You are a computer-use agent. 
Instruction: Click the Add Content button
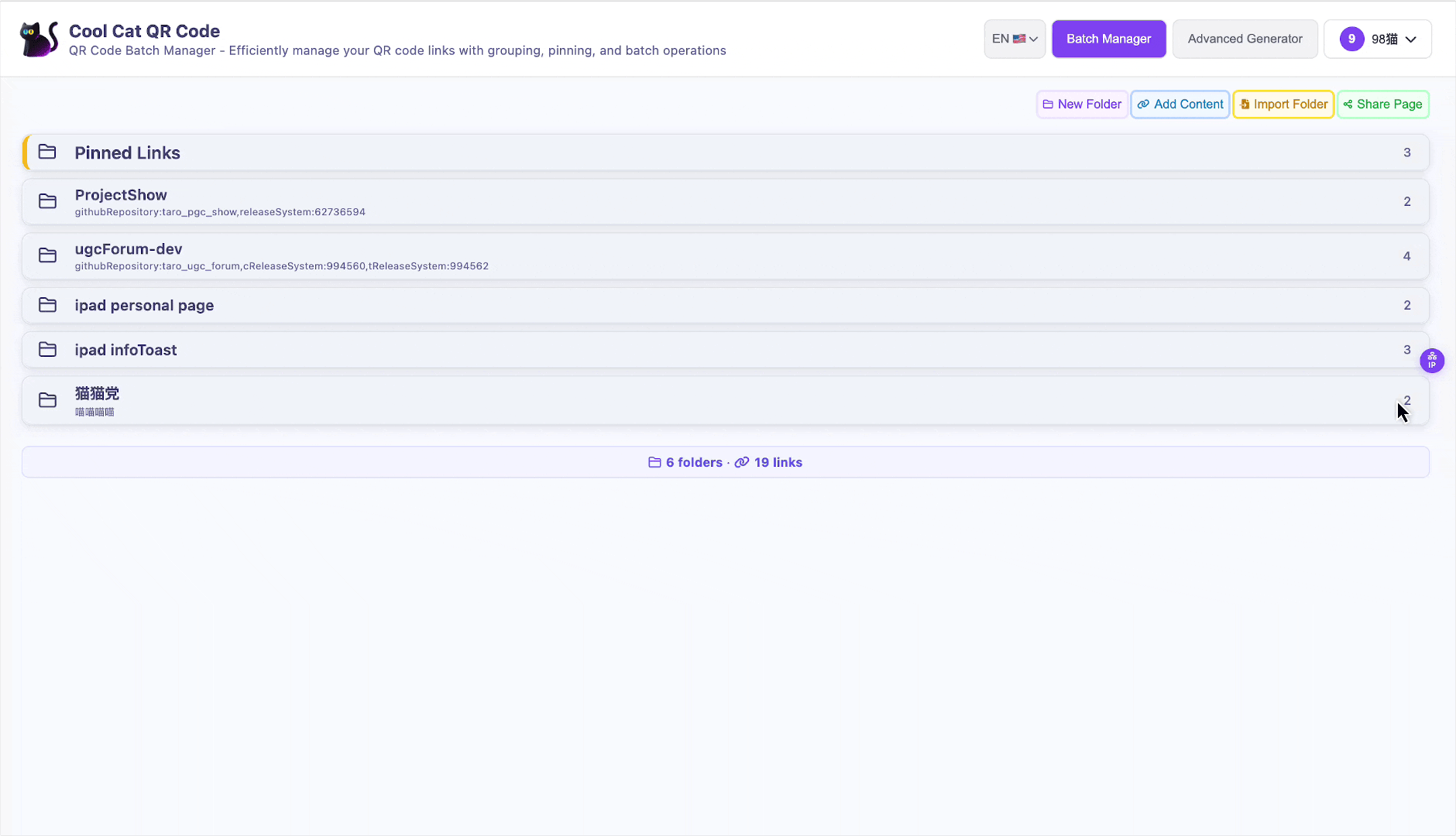coord(1180,104)
